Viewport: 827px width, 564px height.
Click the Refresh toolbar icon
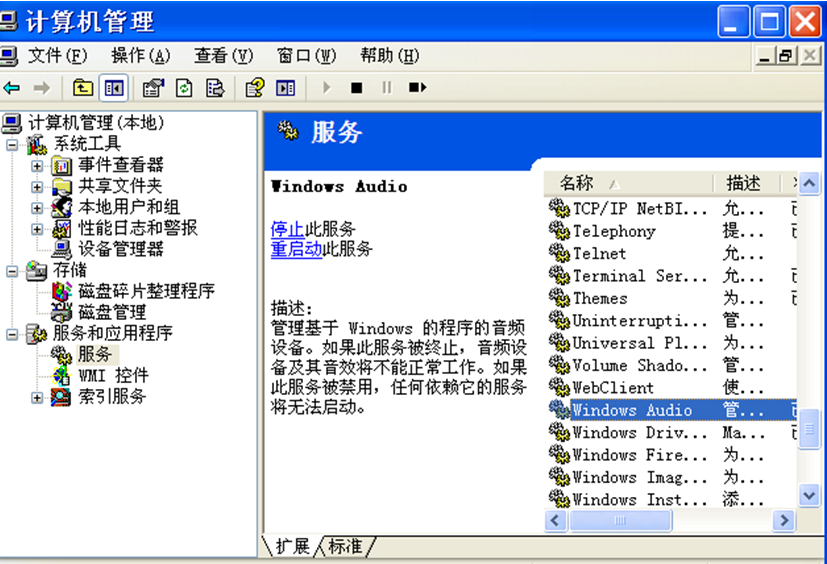[184, 88]
